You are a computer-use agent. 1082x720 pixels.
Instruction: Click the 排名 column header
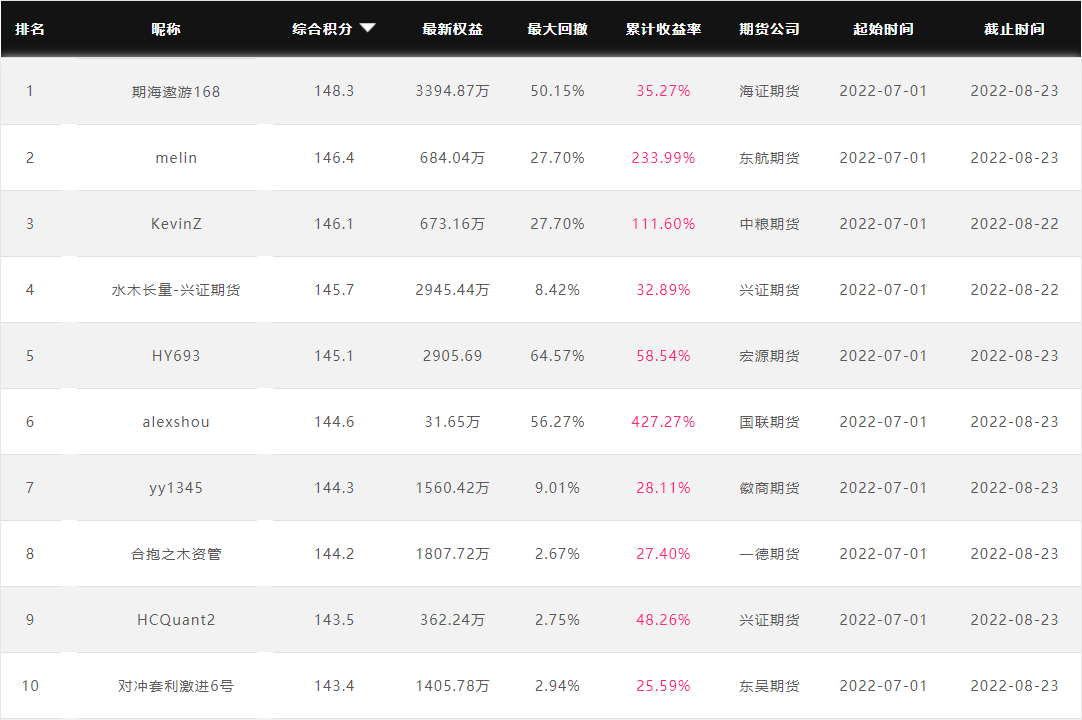click(30, 29)
